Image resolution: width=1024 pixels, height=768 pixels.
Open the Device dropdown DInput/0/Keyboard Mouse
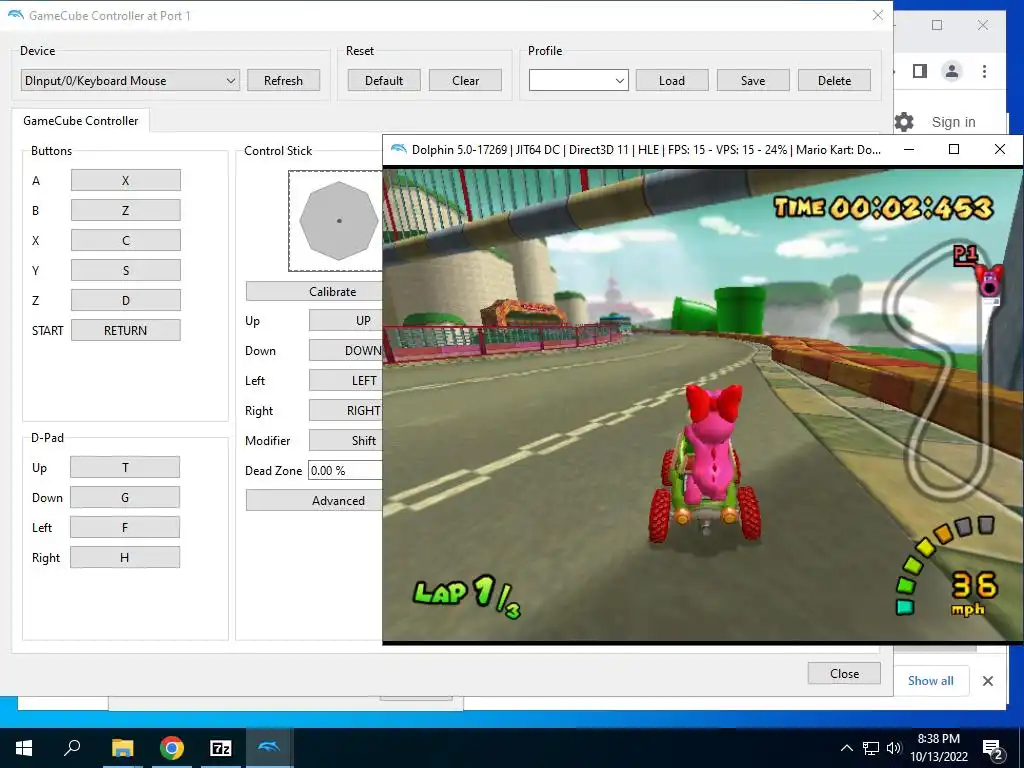pos(130,80)
